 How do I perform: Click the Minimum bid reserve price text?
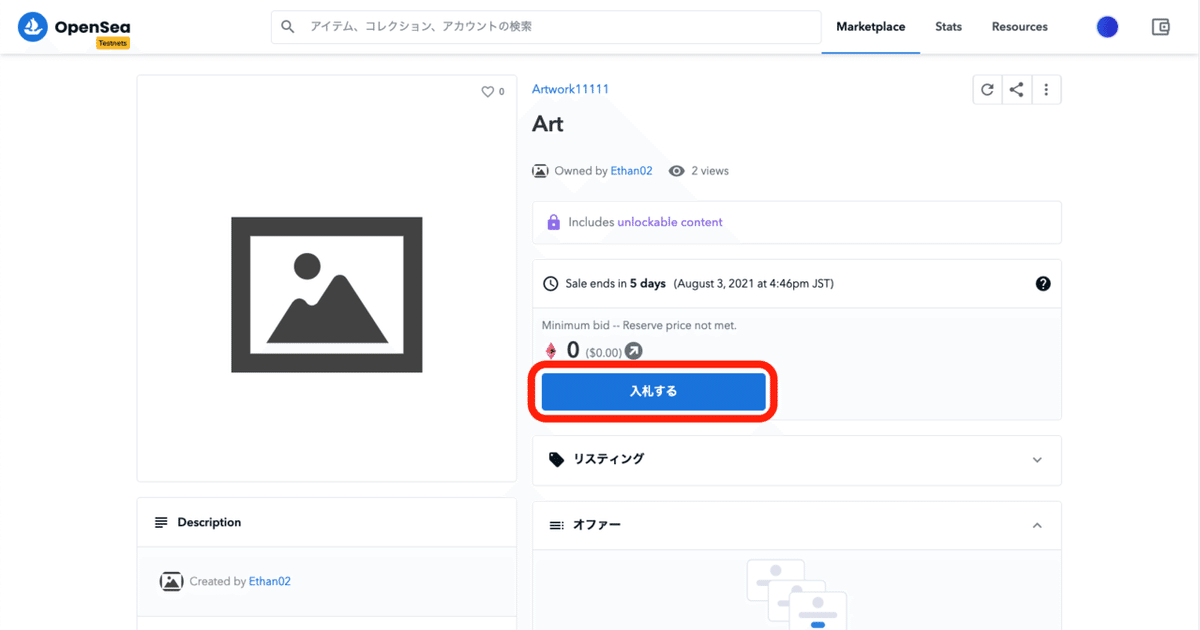coord(639,326)
